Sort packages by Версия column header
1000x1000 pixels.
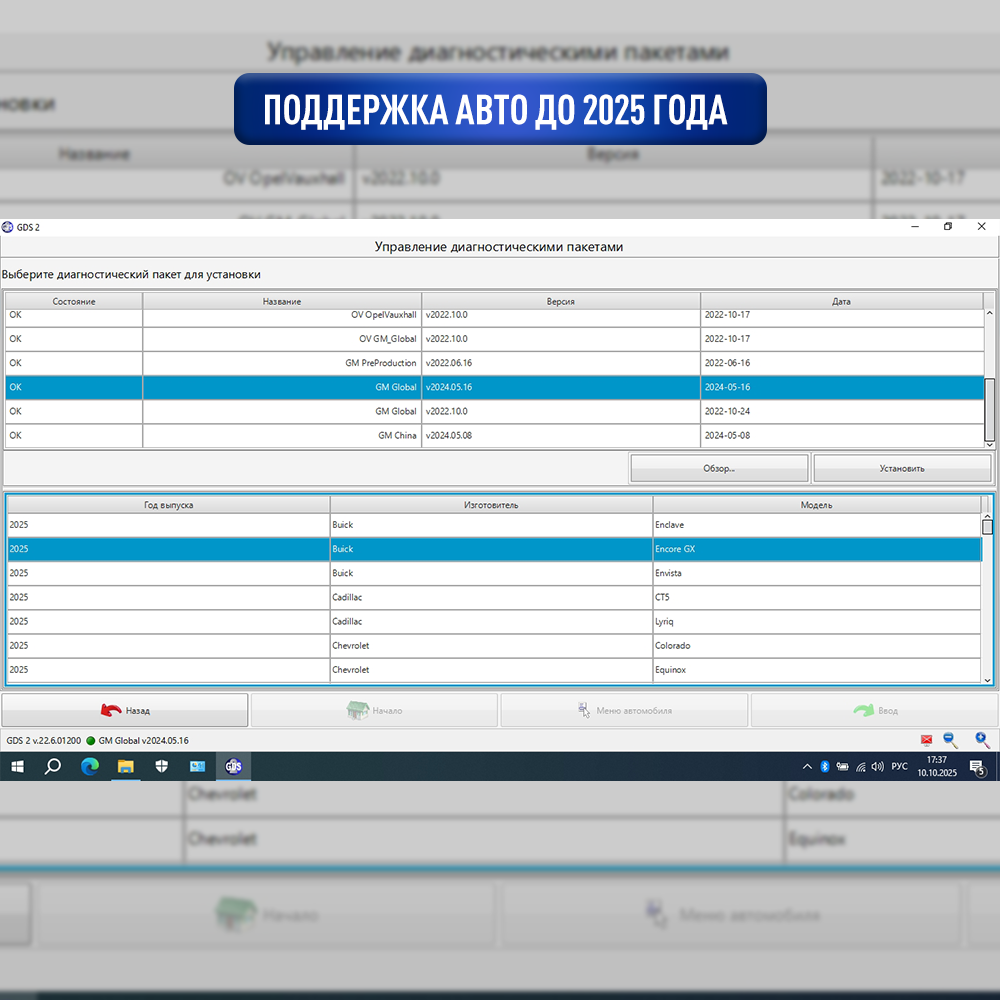click(x=561, y=301)
